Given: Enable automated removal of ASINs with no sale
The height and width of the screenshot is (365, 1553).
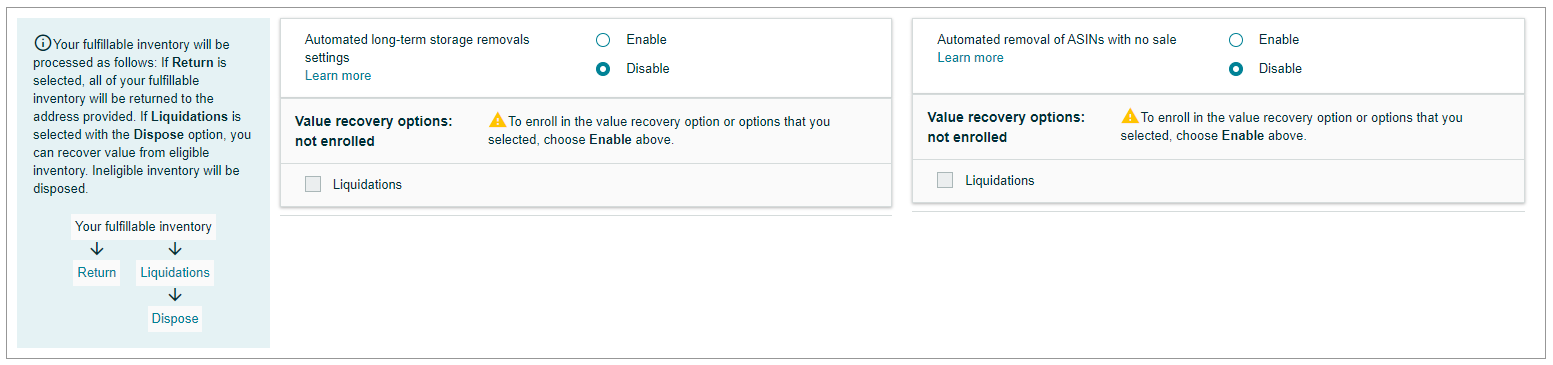Looking at the screenshot, I should pos(1236,40).
